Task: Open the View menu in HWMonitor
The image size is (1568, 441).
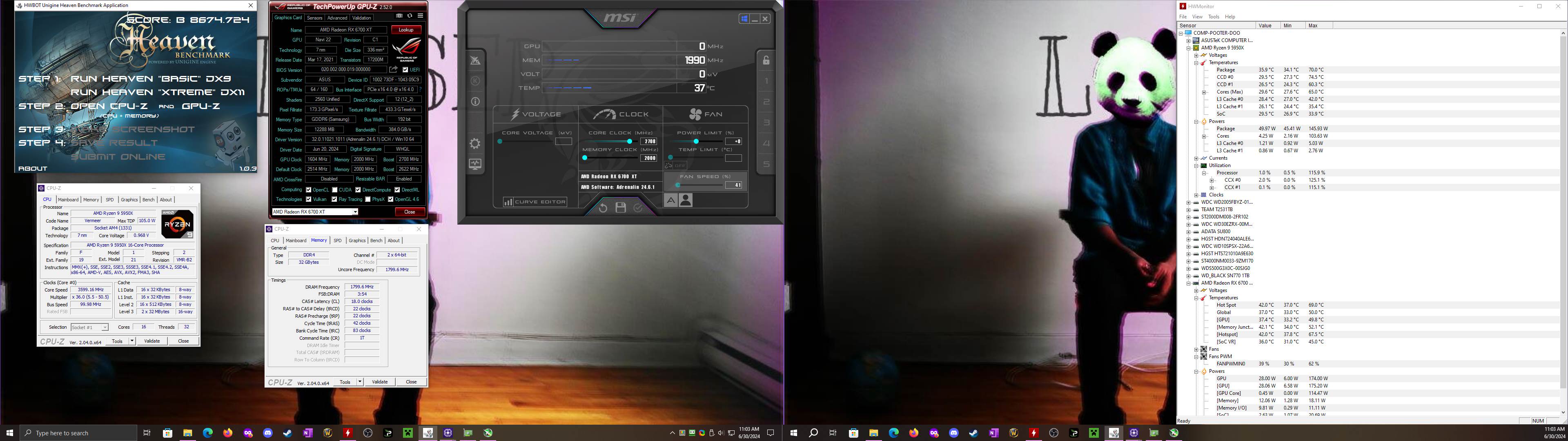Action: [1197, 16]
